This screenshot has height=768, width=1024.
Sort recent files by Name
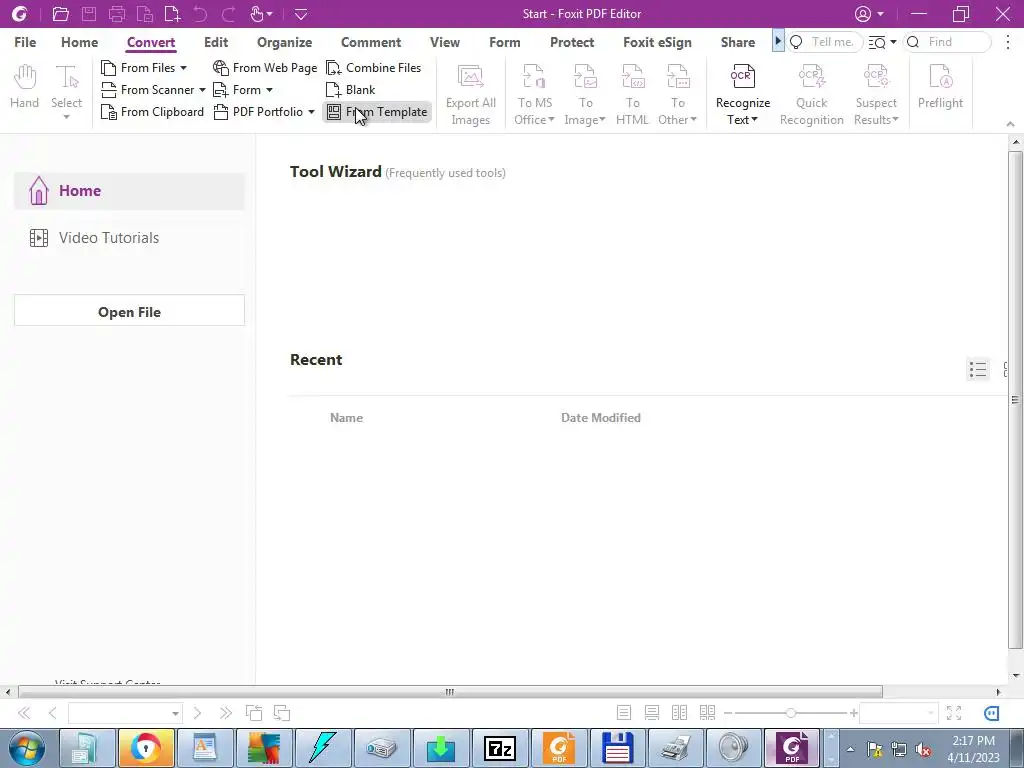click(x=346, y=418)
